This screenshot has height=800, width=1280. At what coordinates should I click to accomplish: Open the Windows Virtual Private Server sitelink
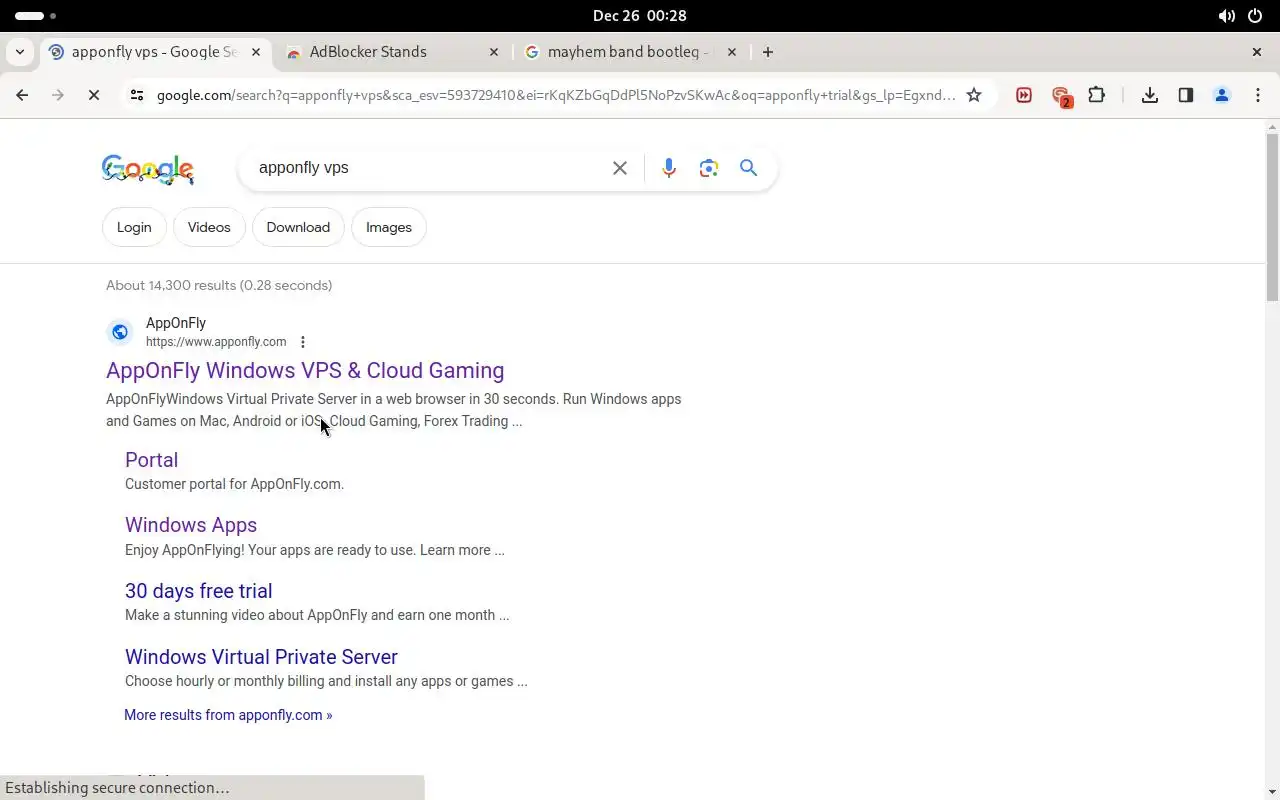pyautogui.click(x=261, y=657)
